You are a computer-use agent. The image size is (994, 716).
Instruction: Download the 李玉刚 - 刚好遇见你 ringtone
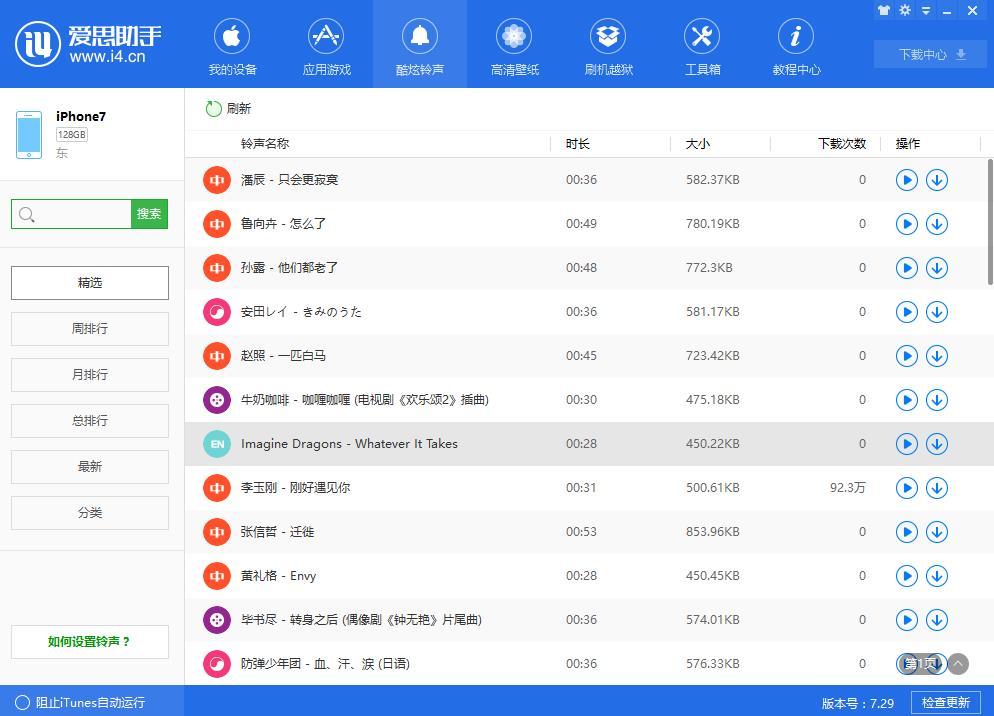coord(937,488)
